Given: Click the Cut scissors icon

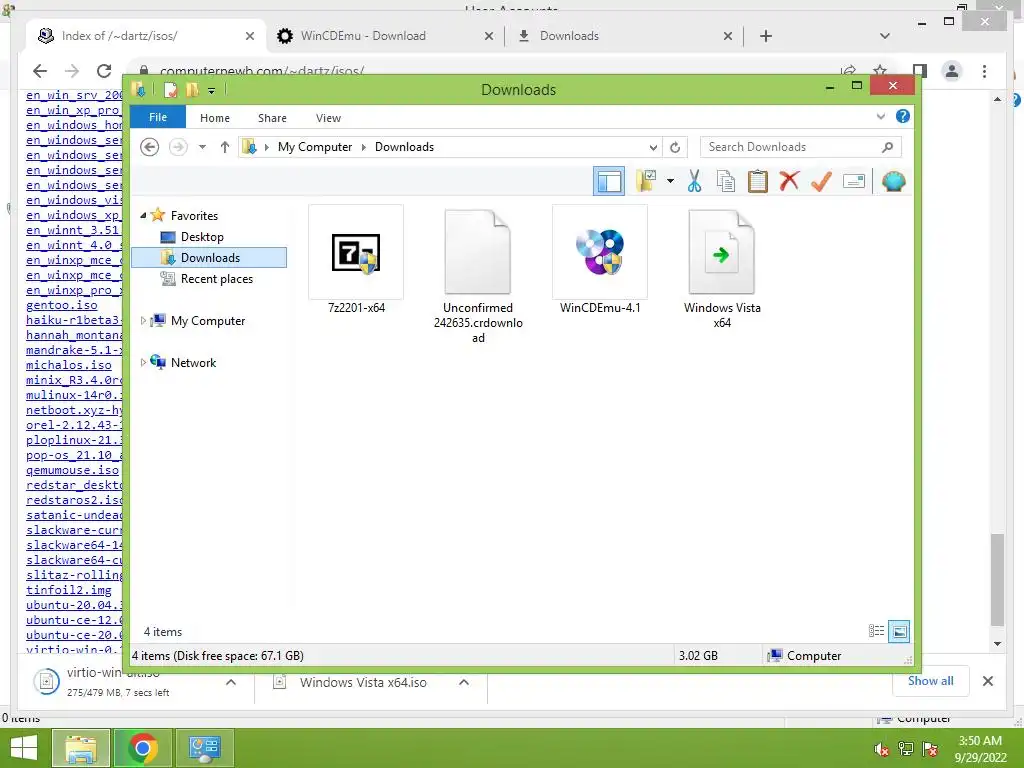Looking at the screenshot, I should pos(694,181).
